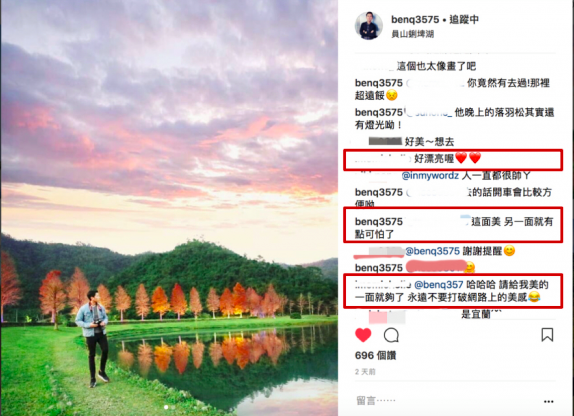Open the @benq3575 mention beside 謝謝提醒
The width and height of the screenshot is (574, 416).
(x=432, y=251)
